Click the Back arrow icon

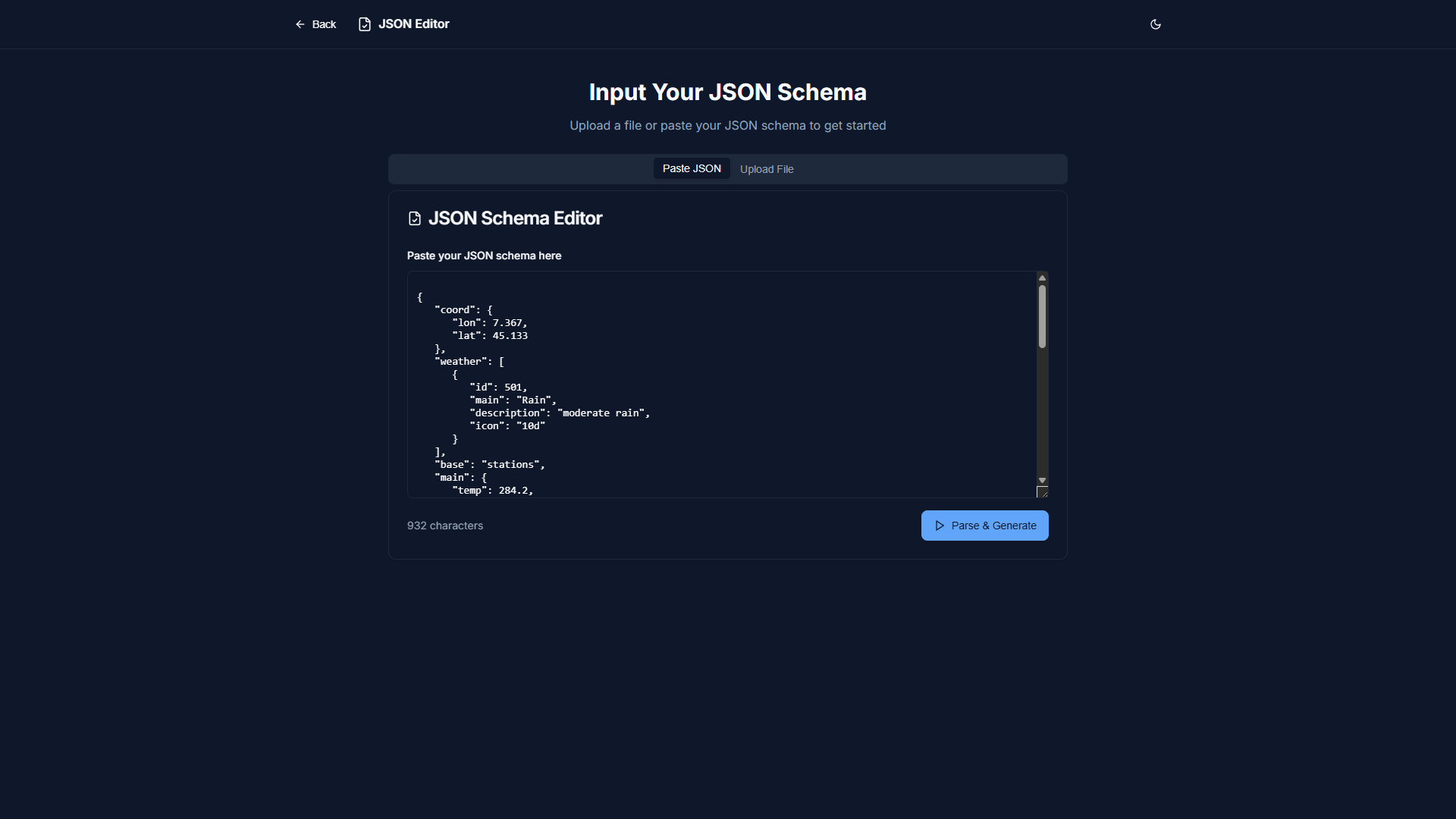tap(300, 24)
